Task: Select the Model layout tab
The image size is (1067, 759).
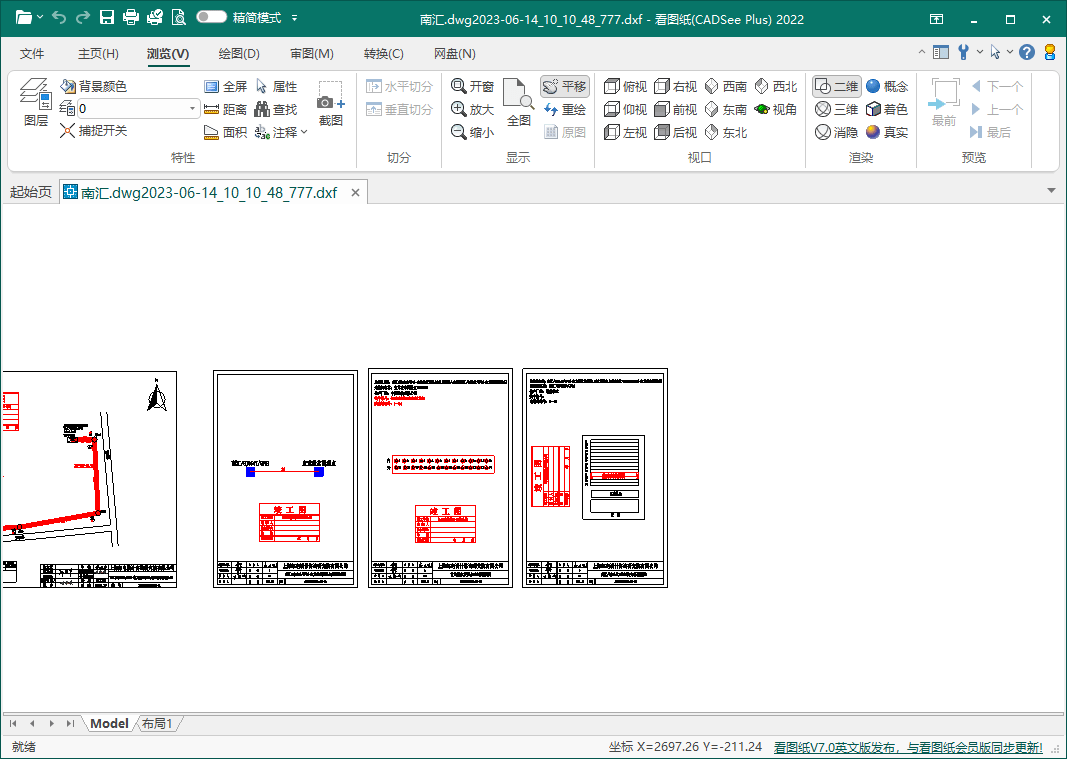Action: pyautogui.click(x=109, y=724)
